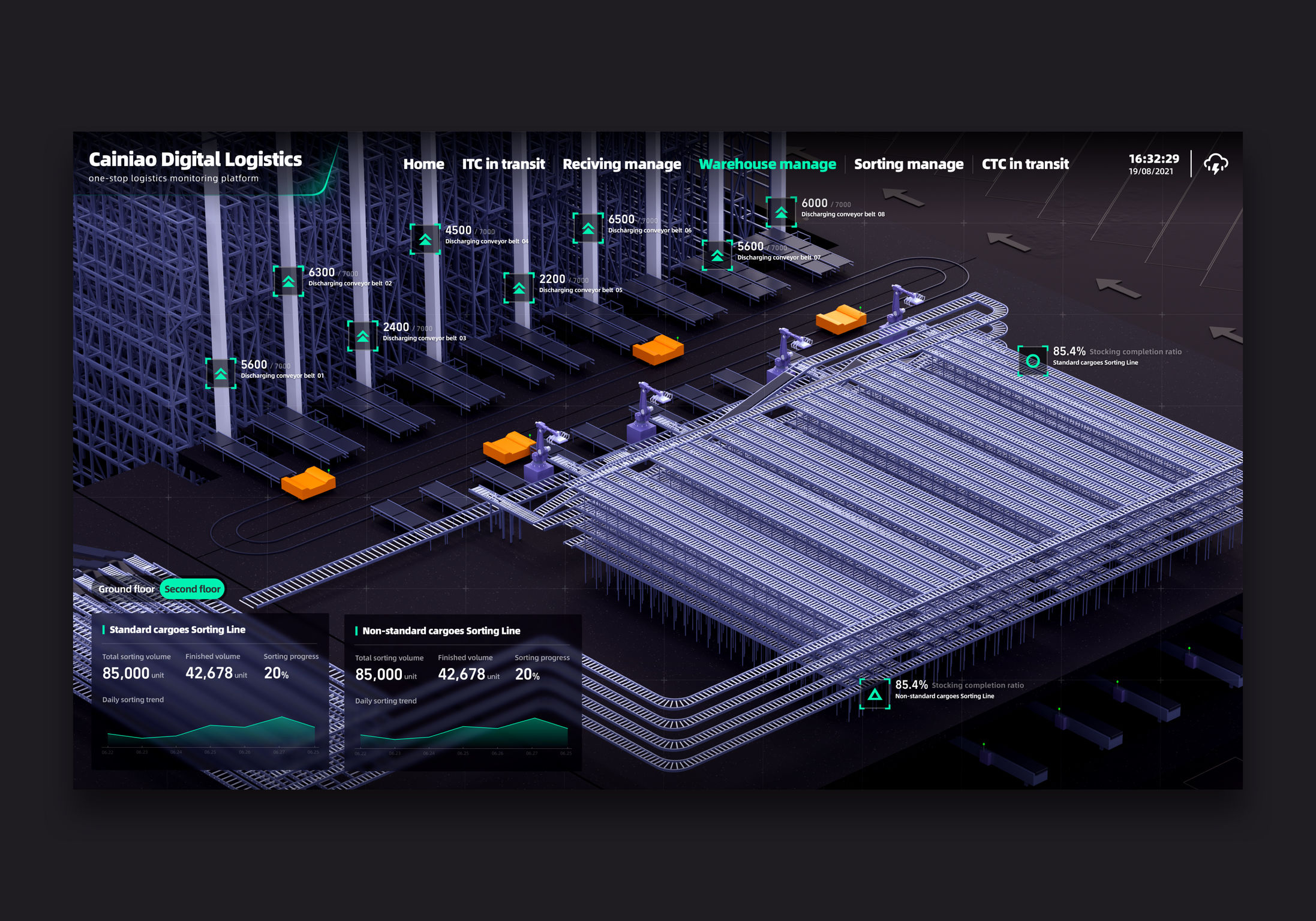Viewport: 1316px width, 921px height.
Task: Click Non-standard cargoes Sorting Line triangle marker
Action: pyautogui.click(x=875, y=694)
